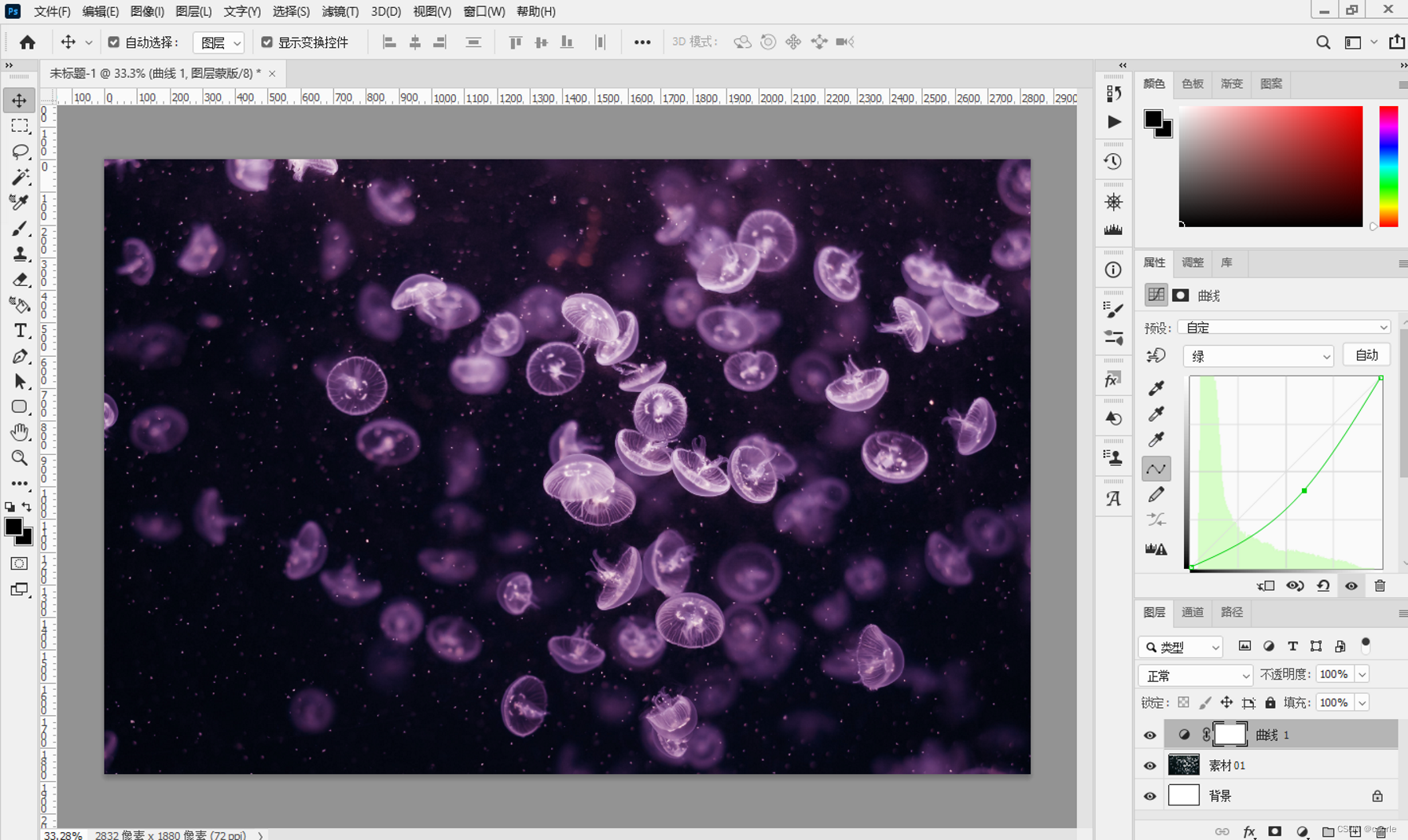Open the Layers panel flyout menu

(1402, 613)
